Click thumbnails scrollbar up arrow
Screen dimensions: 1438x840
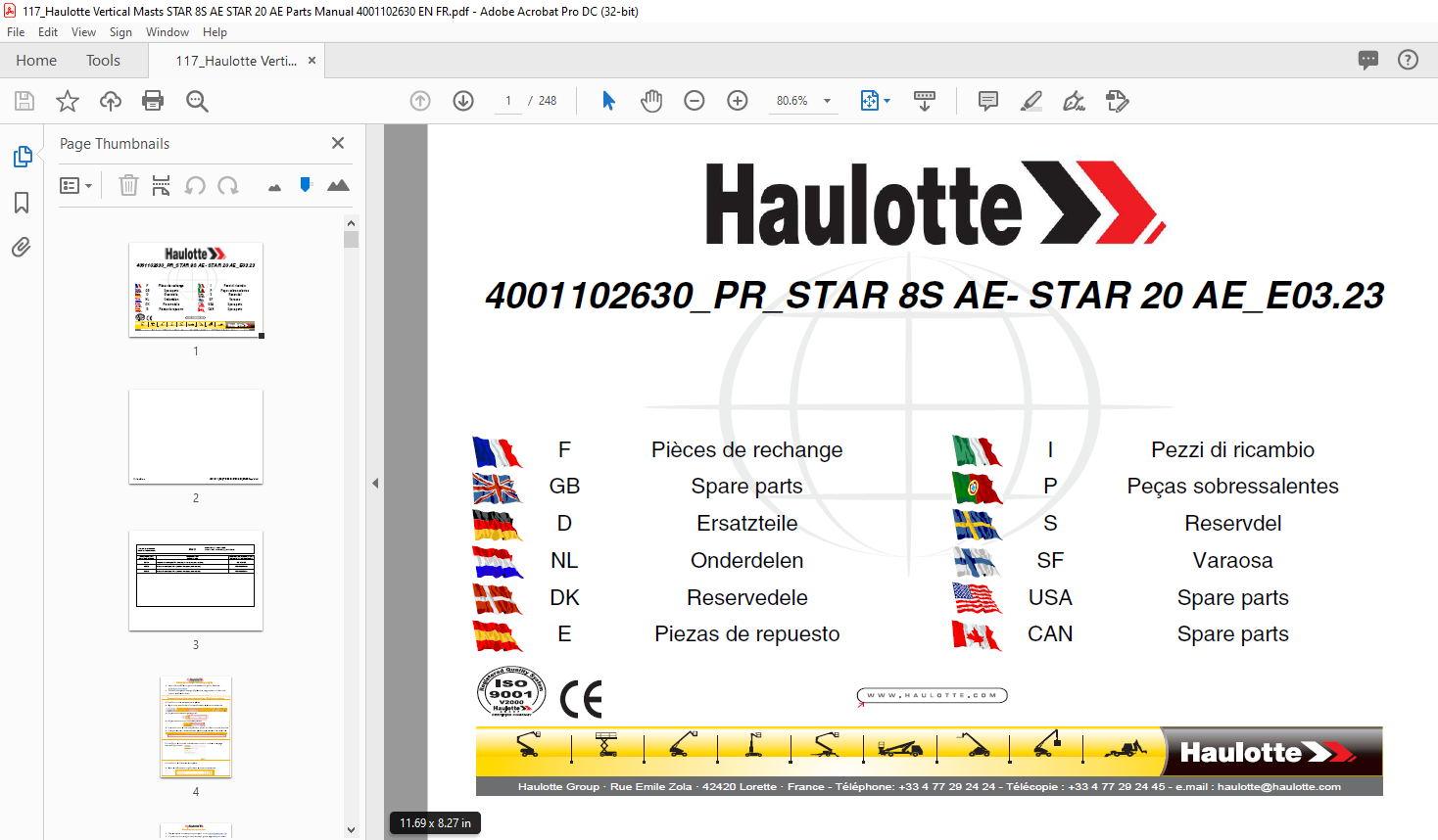tap(351, 223)
